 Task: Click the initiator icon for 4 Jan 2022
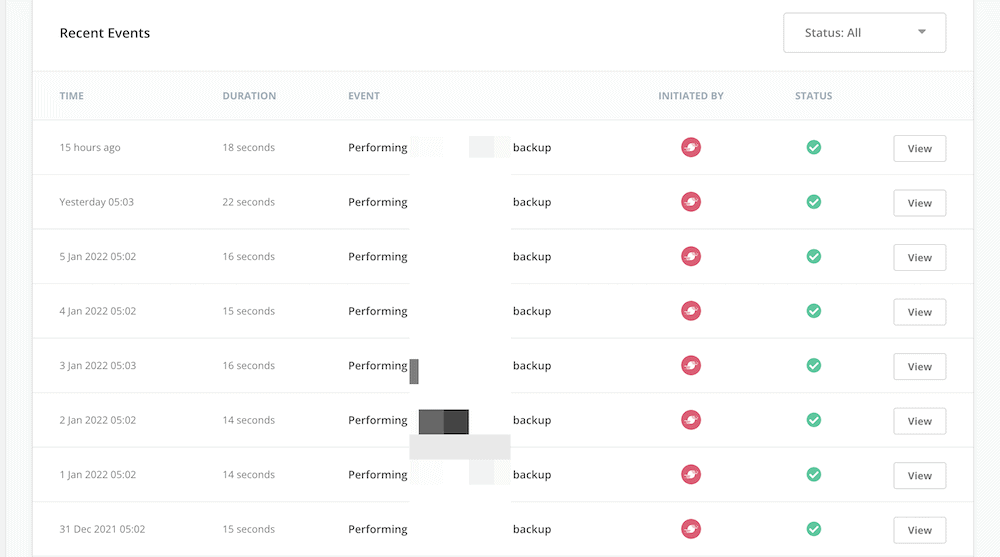(x=691, y=311)
